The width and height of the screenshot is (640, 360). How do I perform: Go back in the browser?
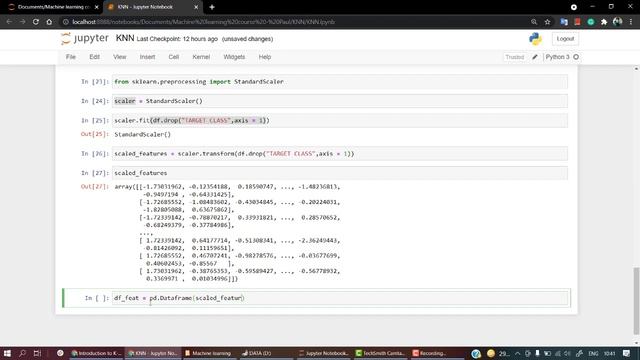point(9,22)
